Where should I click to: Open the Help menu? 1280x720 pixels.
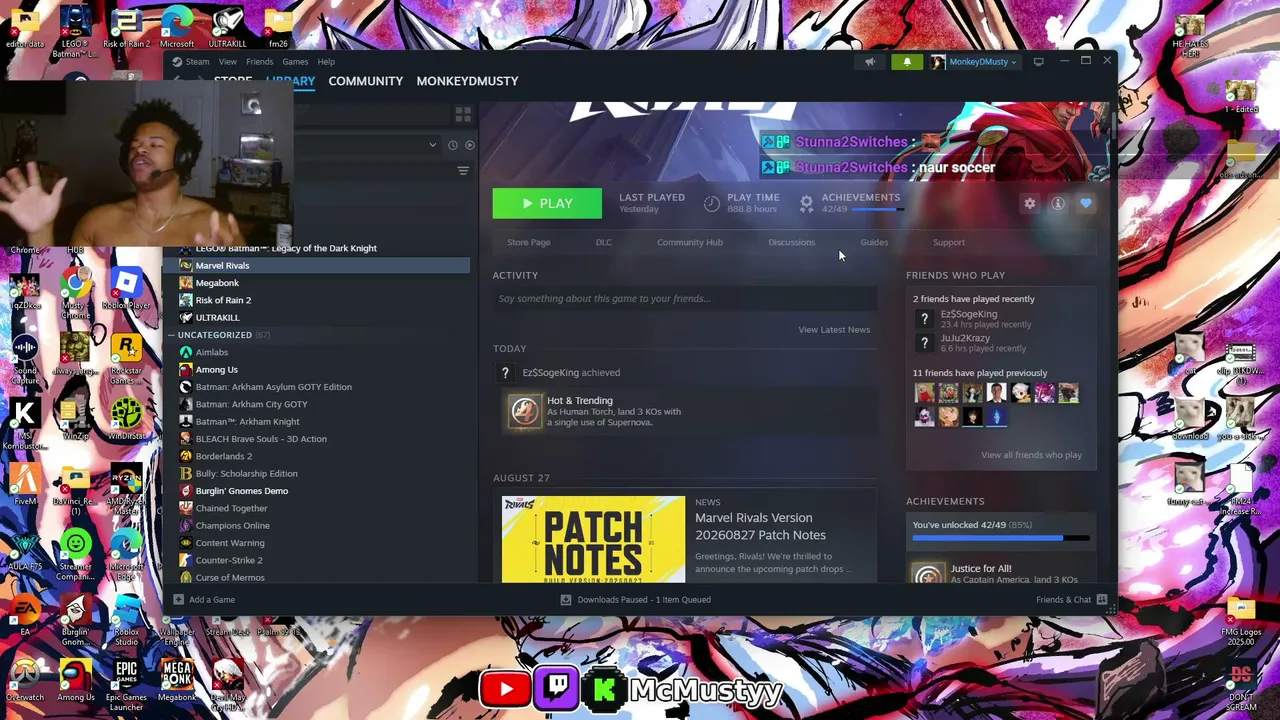[326, 62]
